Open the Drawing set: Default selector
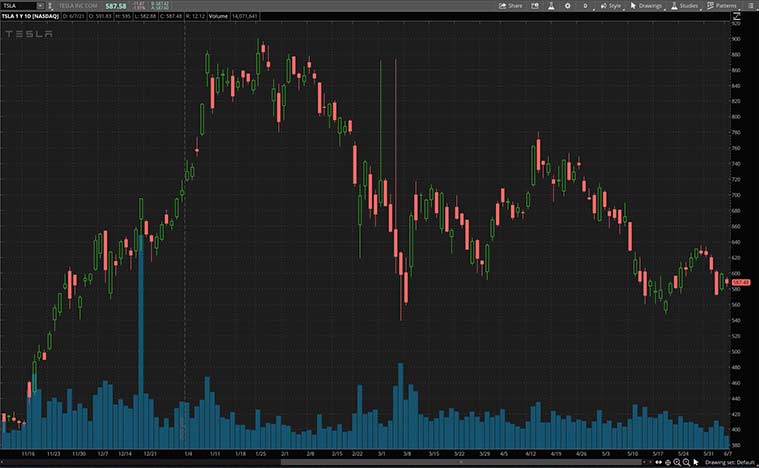The image size is (759, 468). 729,462
